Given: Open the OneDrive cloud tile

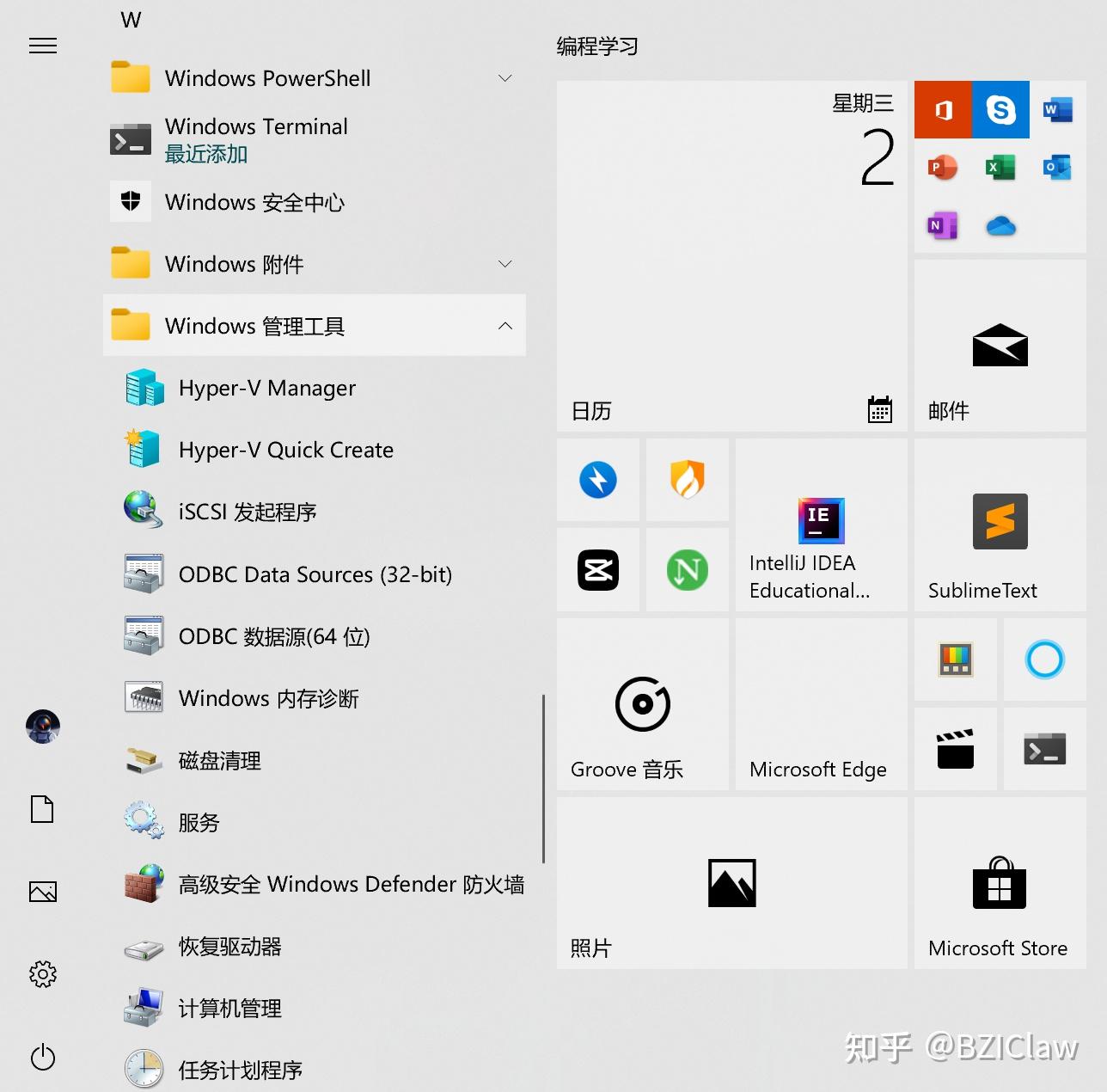Looking at the screenshot, I should pyautogui.click(x=1000, y=225).
